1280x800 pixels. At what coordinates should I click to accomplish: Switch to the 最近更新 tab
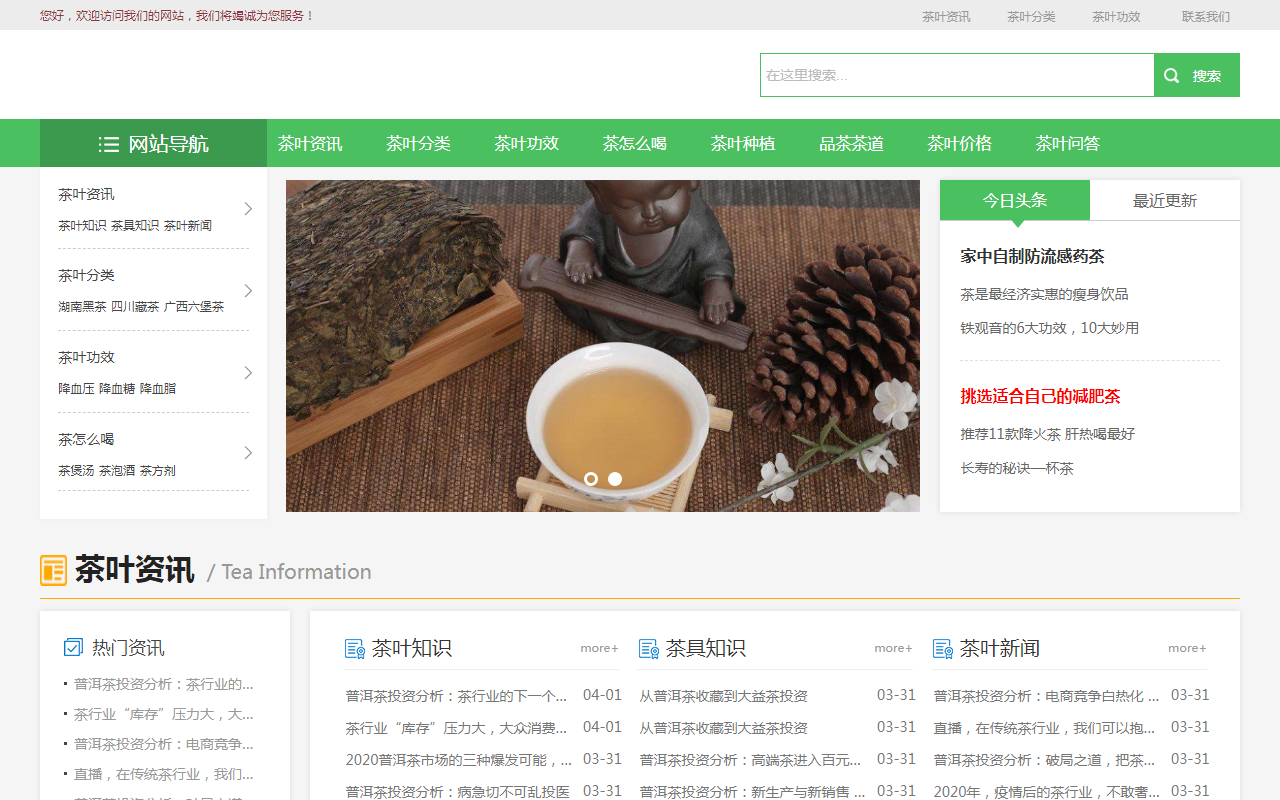pyautogui.click(x=1165, y=200)
